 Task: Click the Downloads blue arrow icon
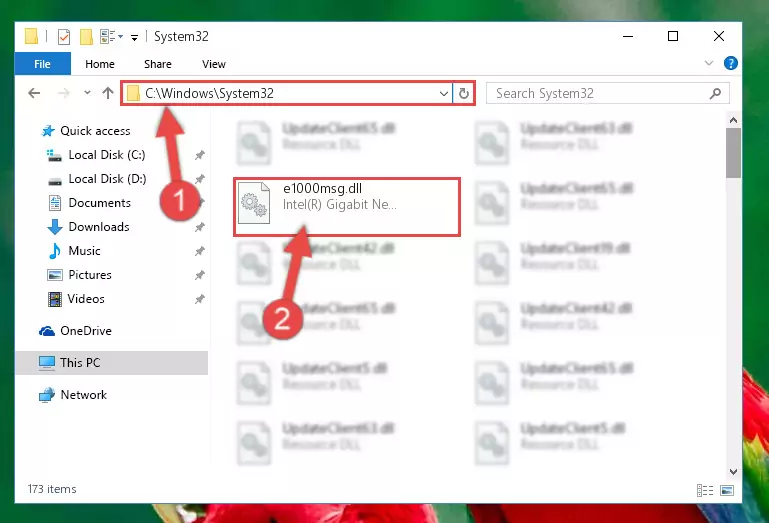[x=54, y=227]
